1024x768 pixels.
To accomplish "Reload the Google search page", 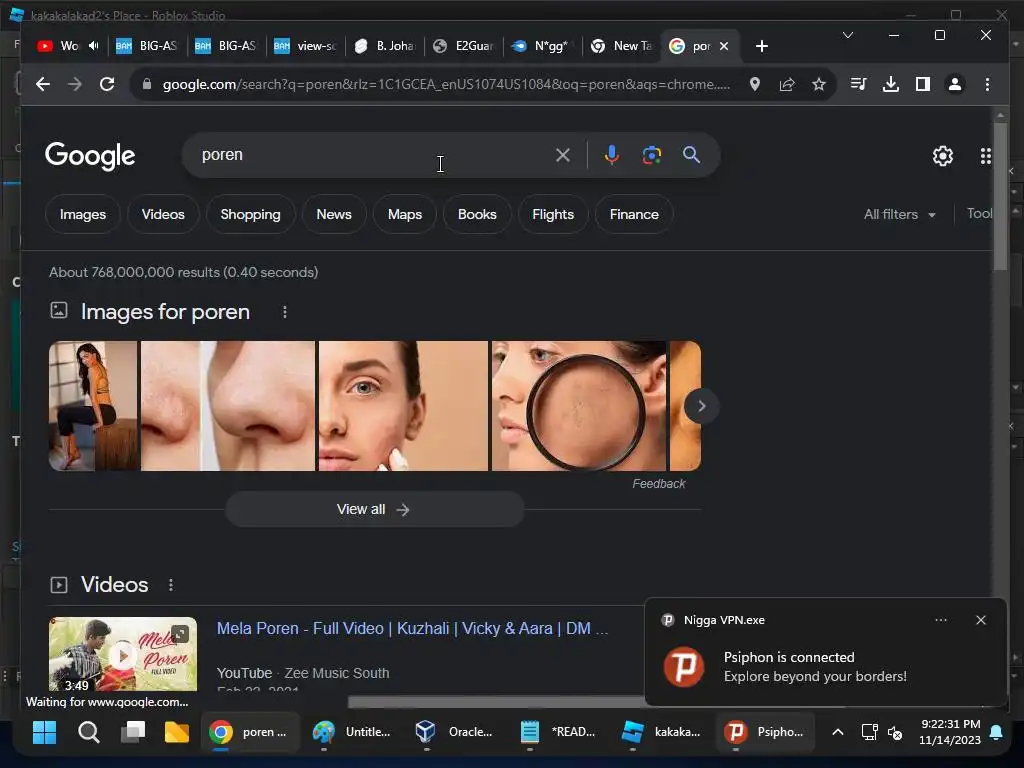I will (107, 84).
